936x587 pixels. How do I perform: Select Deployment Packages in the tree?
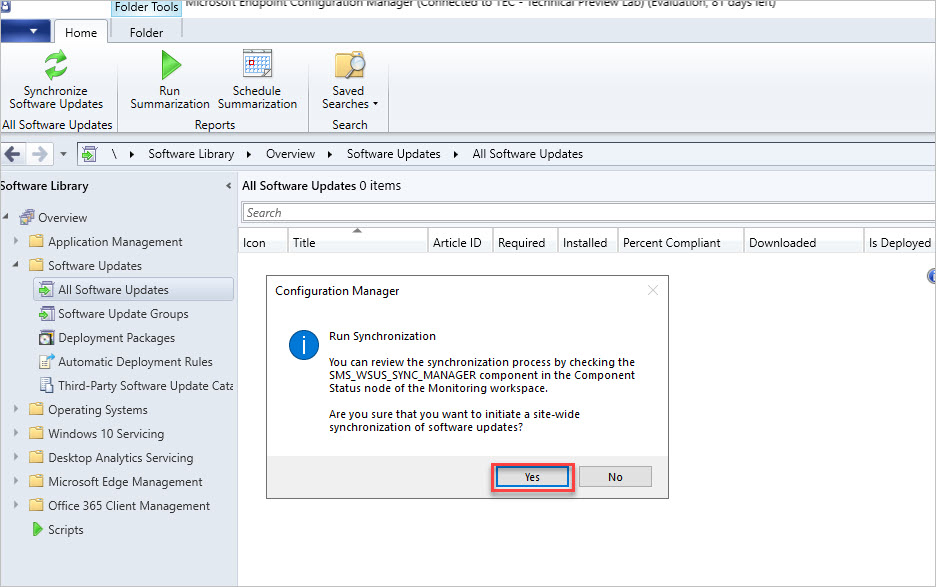116,338
